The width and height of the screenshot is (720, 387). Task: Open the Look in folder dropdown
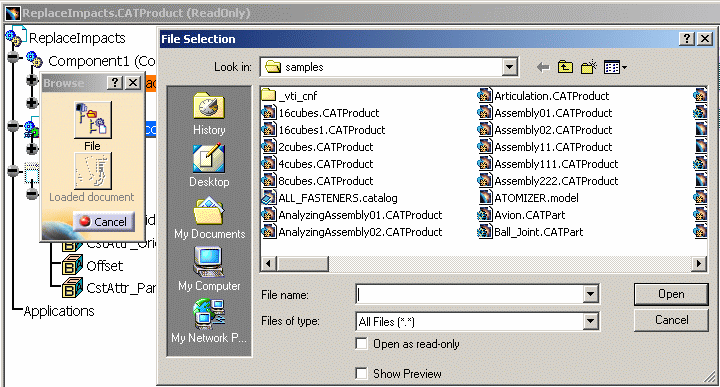click(509, 67)
